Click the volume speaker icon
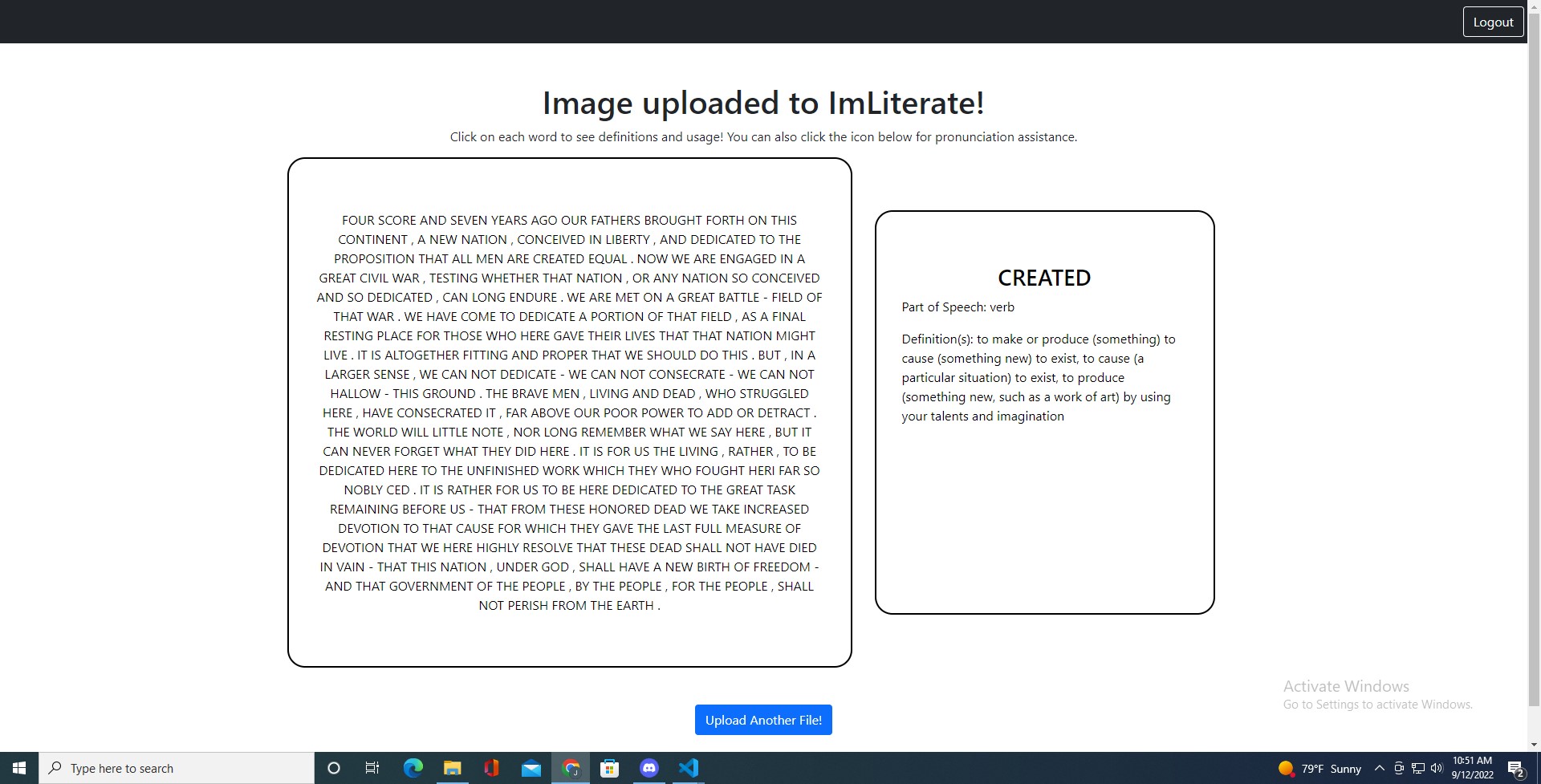1541x784 pixels. pyautogui.click(x=1437, y=768)
